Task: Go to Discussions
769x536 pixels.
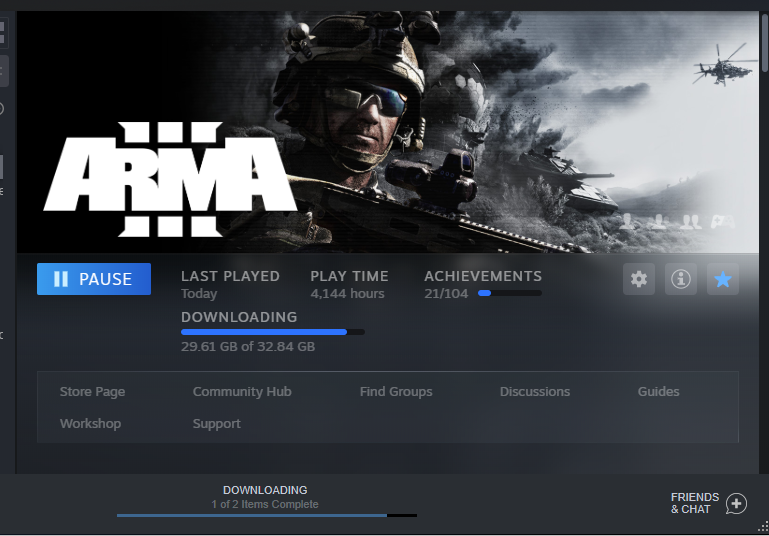Action: point(535,392)
